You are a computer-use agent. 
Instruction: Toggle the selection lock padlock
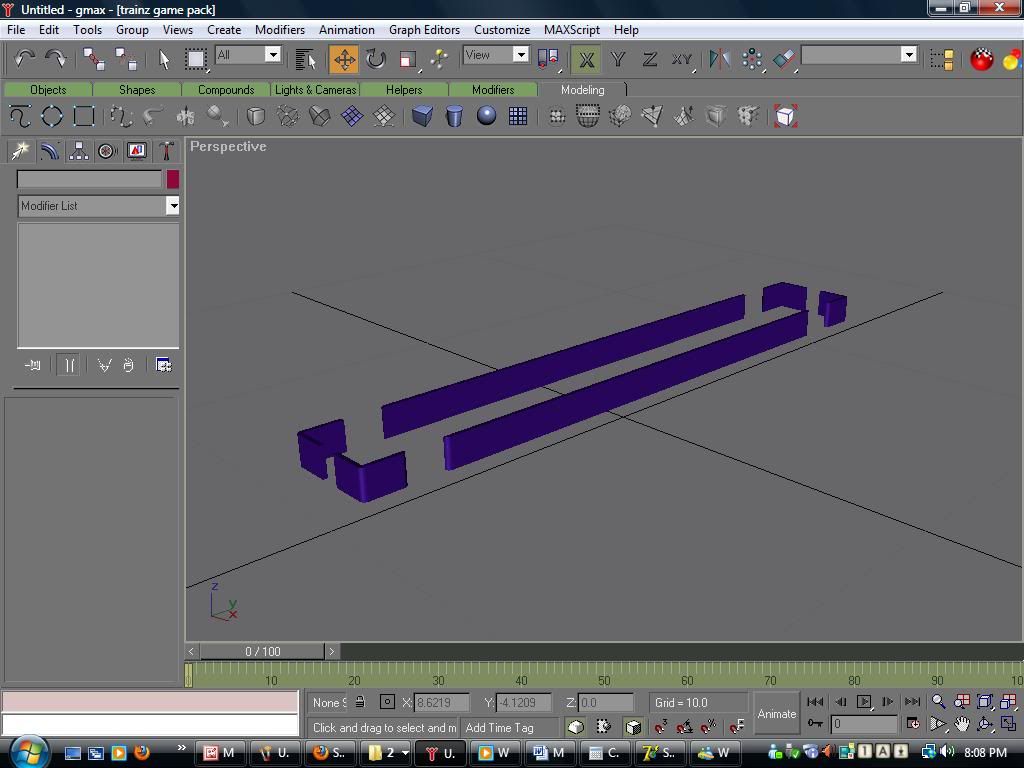pos(360,702)
